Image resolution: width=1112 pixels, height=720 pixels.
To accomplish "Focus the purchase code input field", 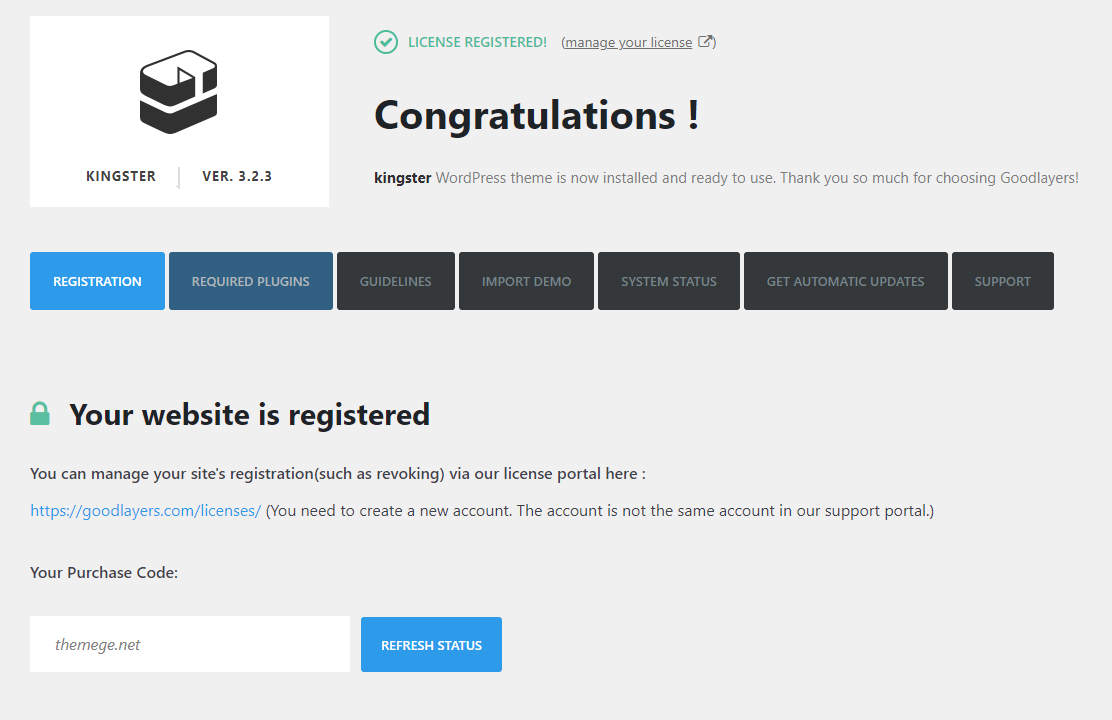I will pos(190,644).
